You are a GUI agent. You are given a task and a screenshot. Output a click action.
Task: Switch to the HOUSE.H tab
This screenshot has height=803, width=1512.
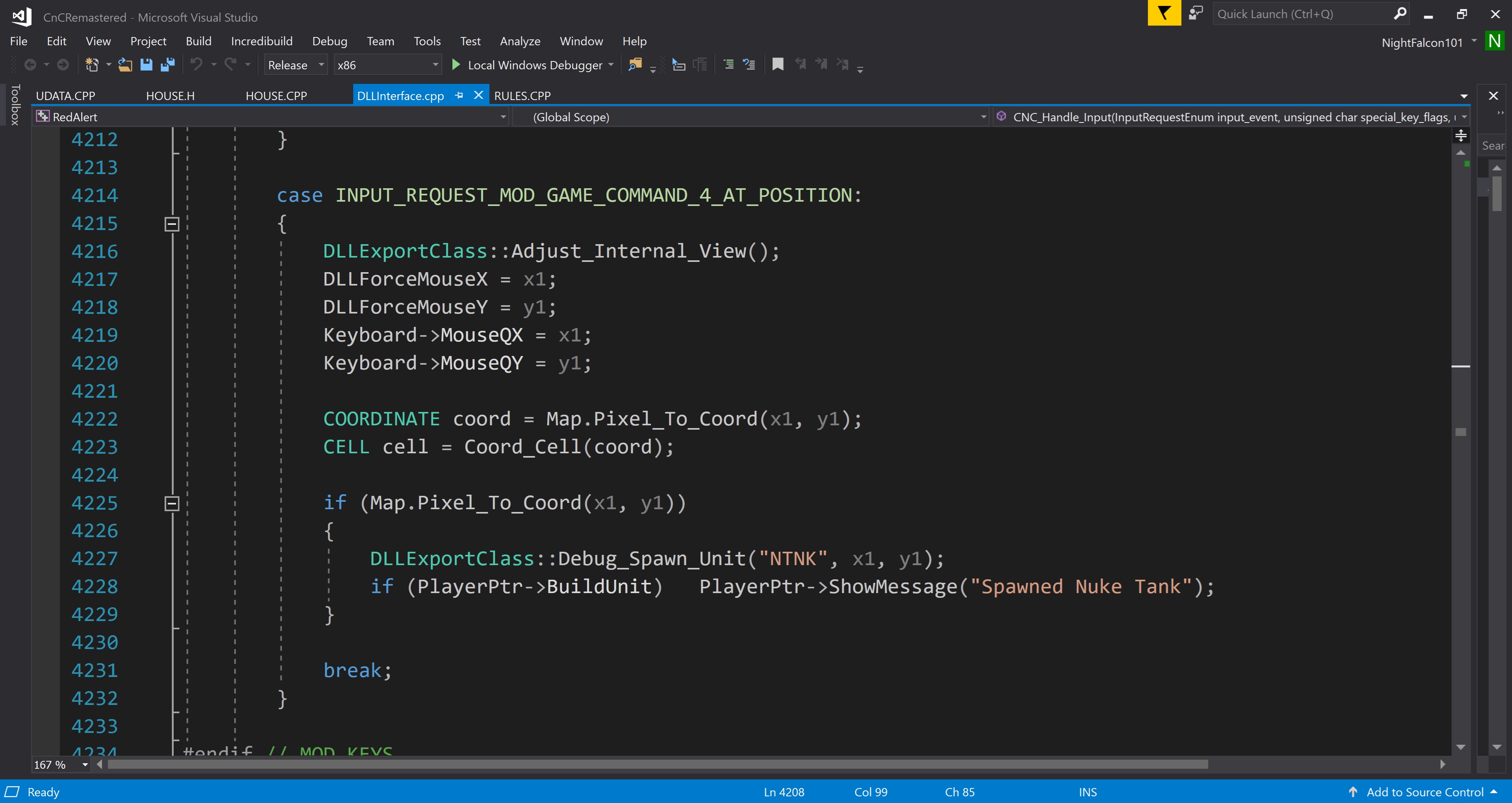pyautogui.click(x=170, y=96)
